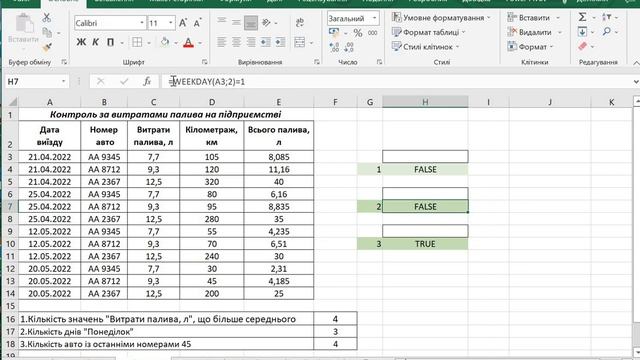
Task: Click the Cut scissors icon
Action: tap(47, 18)
